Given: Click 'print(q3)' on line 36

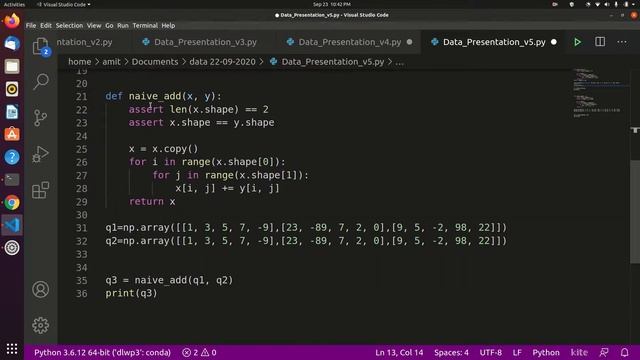Looking at the screenshot, I should 131,293.
